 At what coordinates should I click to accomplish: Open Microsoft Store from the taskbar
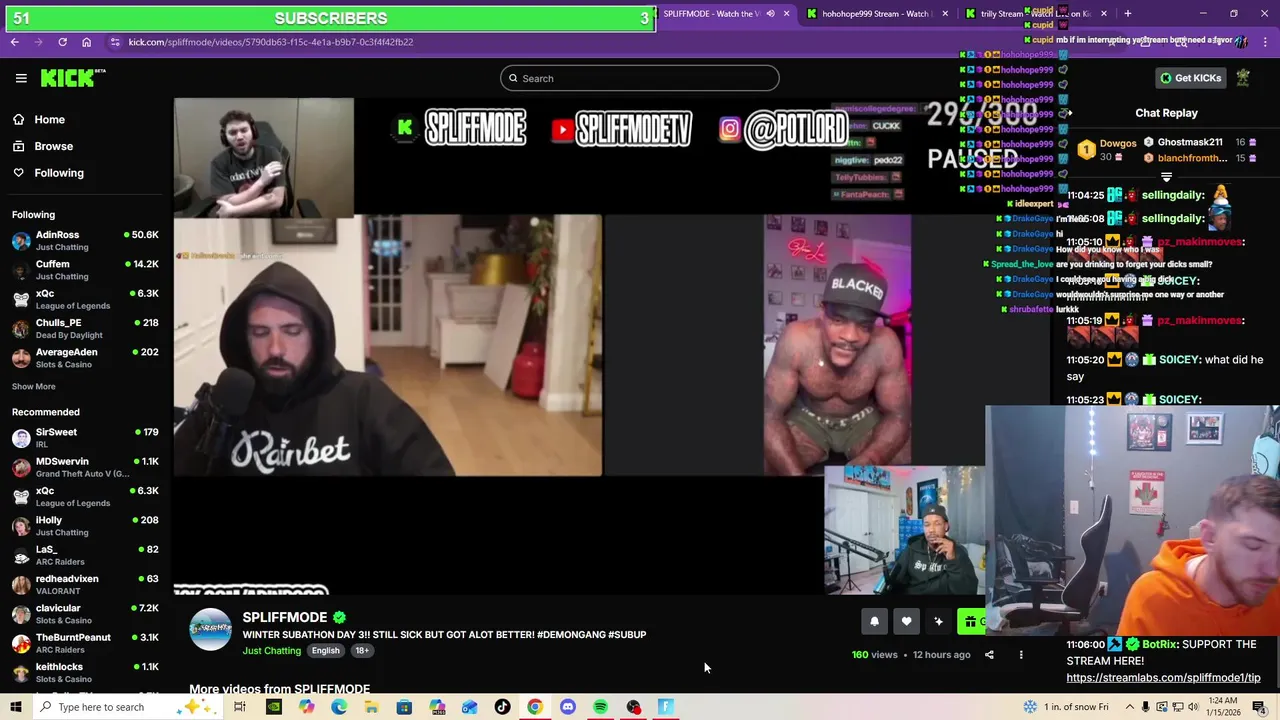(404, 707)
